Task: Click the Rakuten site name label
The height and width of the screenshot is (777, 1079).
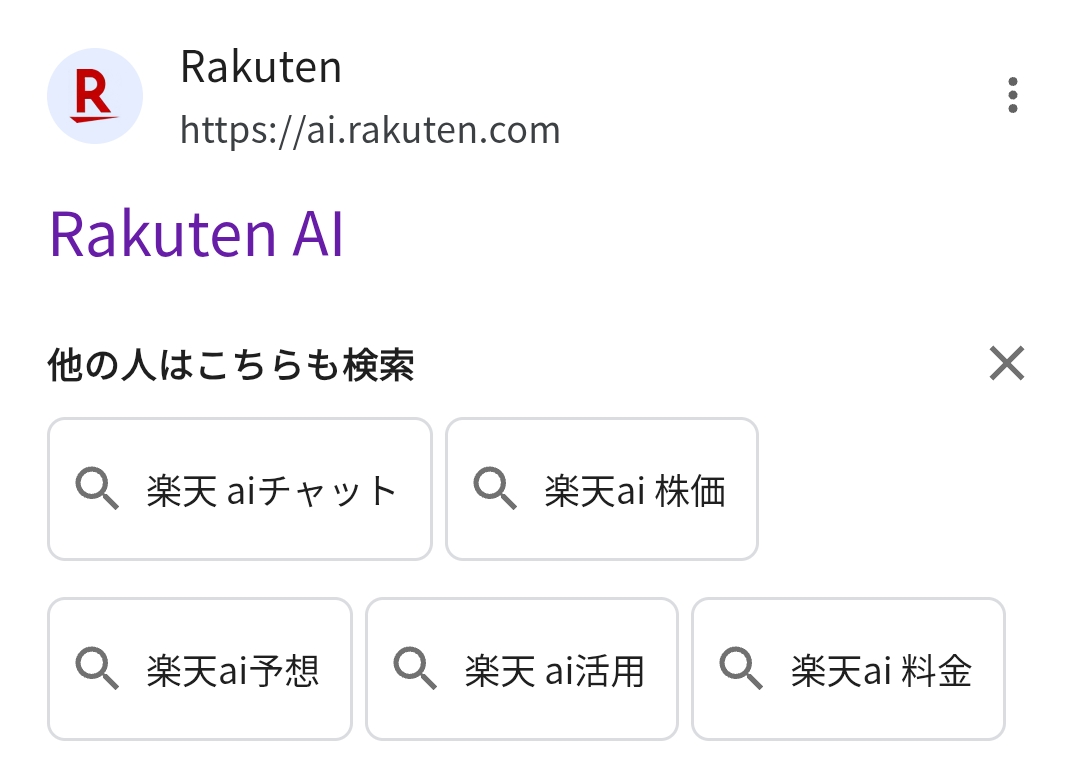Action: [261, 67]
